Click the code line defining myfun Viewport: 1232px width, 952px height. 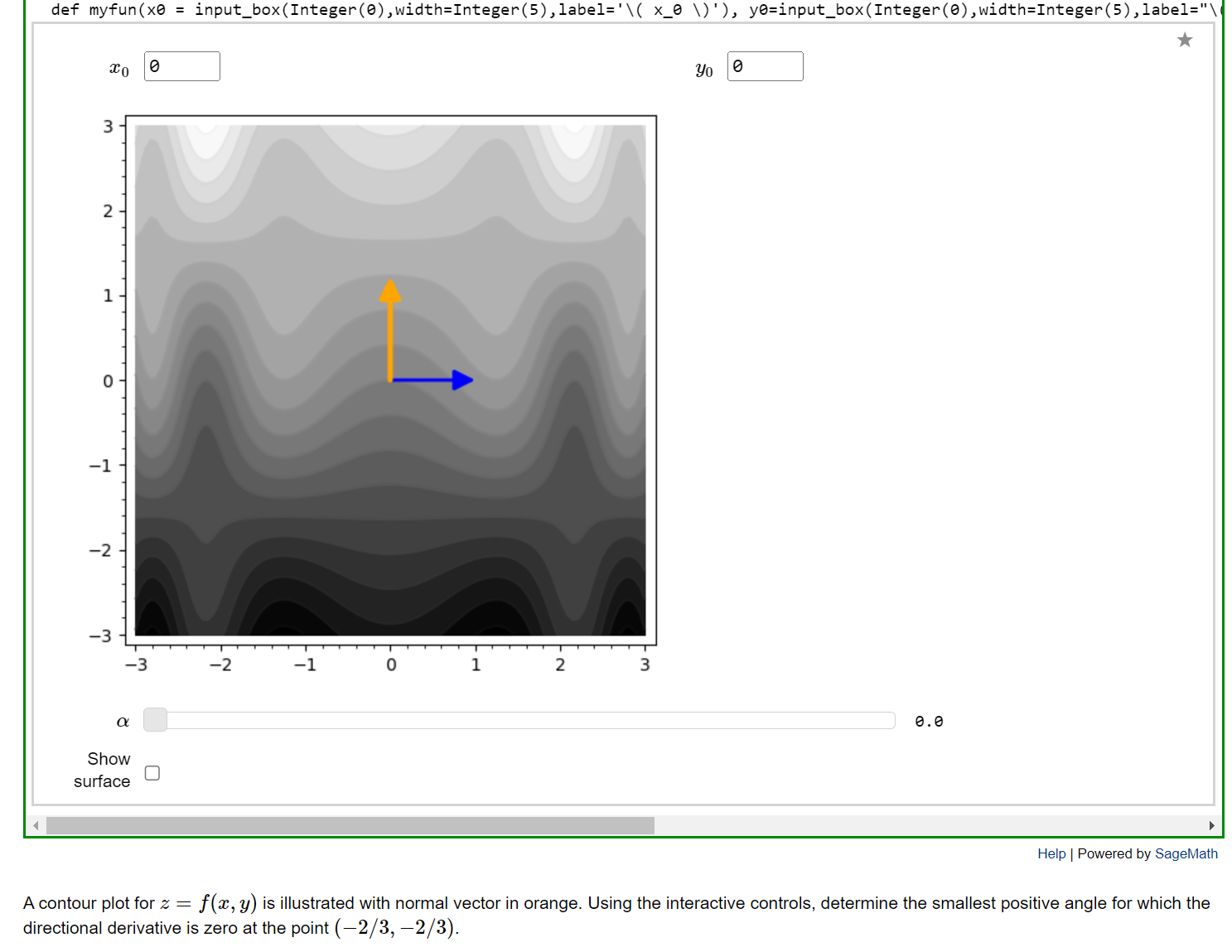331,10
